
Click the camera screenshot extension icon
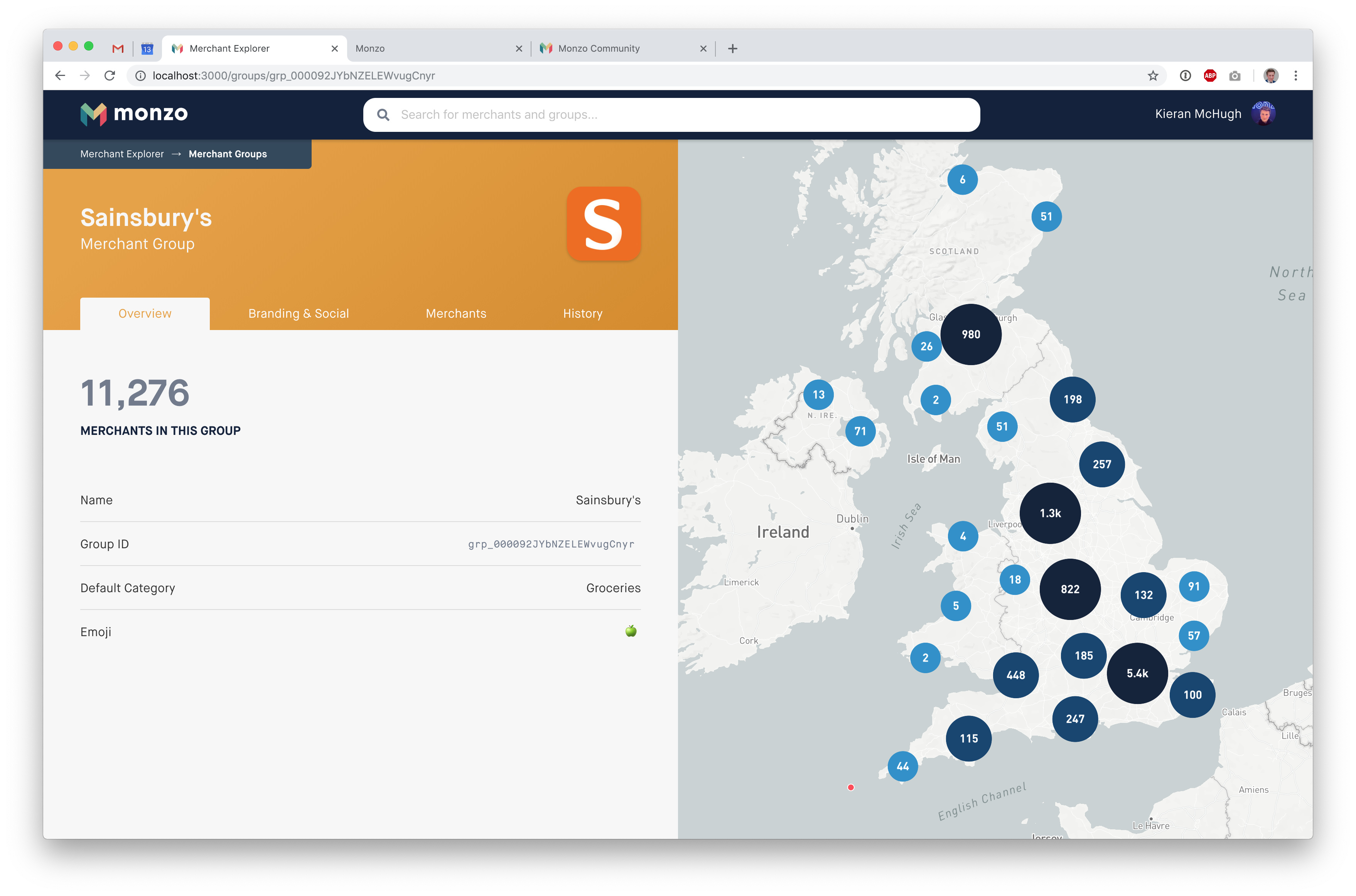[1235, 76]
